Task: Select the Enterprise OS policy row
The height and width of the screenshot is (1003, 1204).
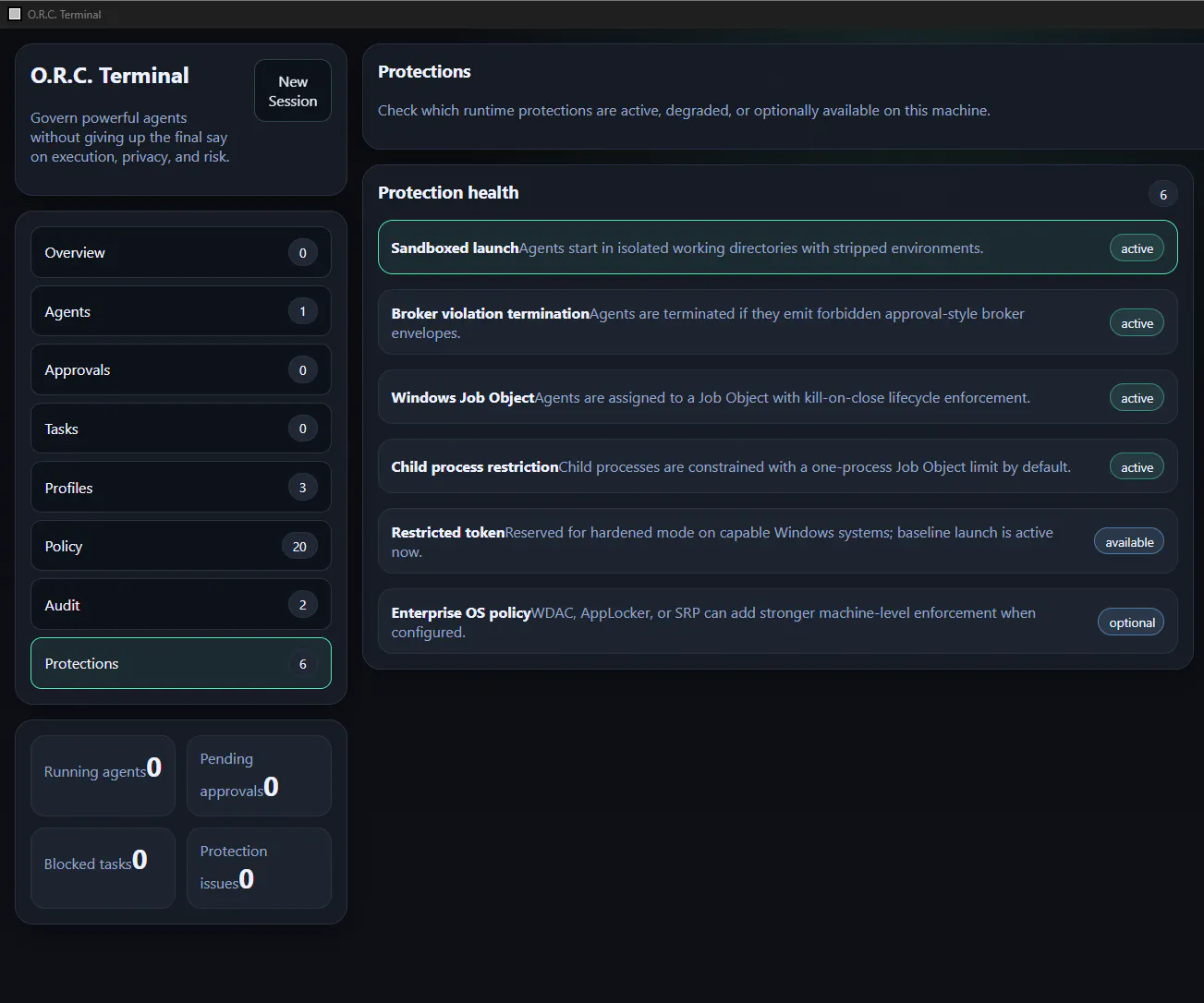Action: coord(778,622)
